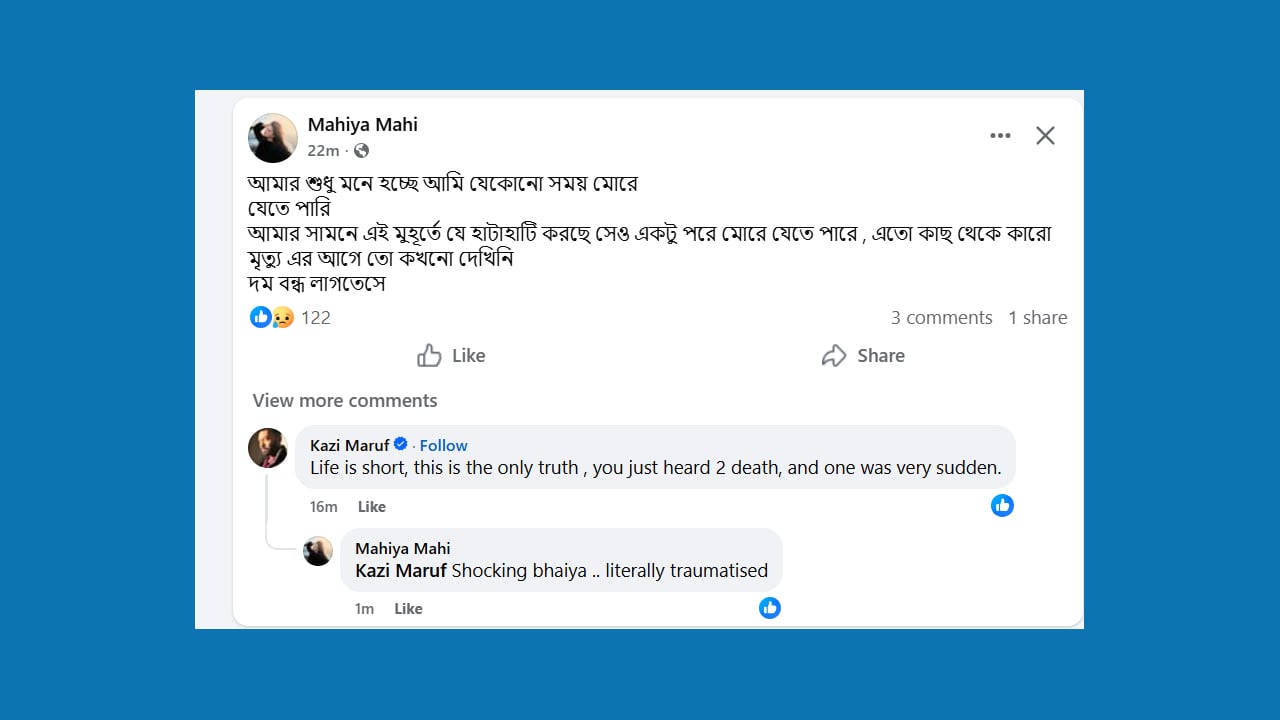1280x720 pixels.
Task: Click Mahiya Mahi's reply profile picture
Action: coord(318,551)
